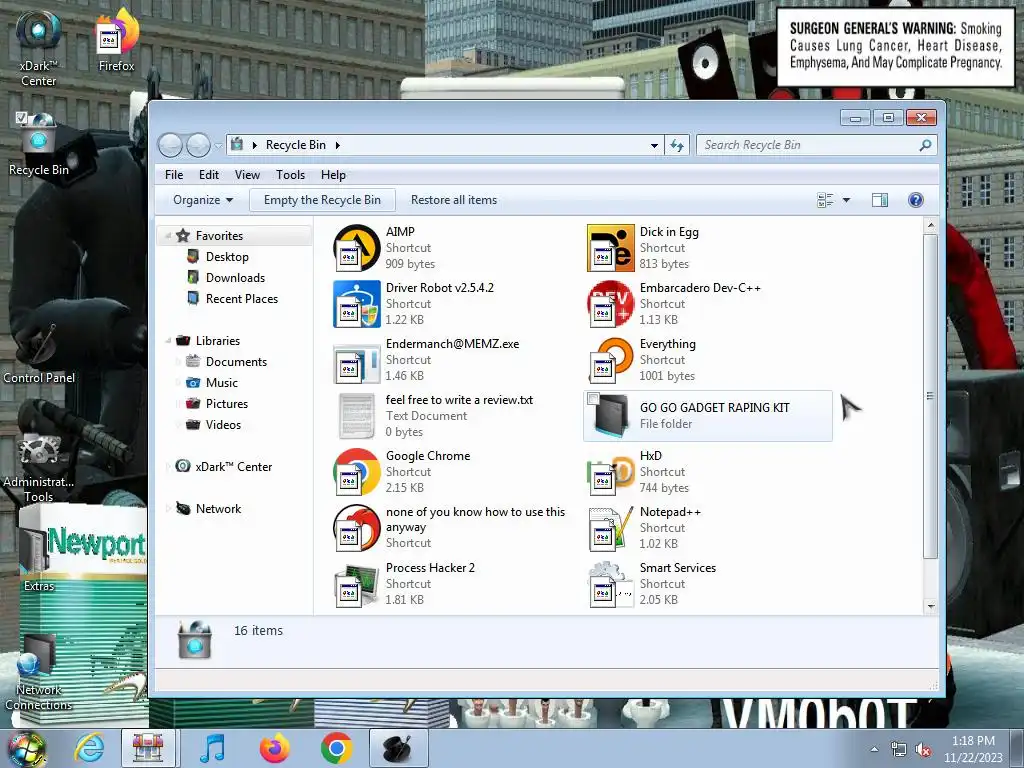
Task: Collapse the Libraries tree node
Action: pos(168,341)
